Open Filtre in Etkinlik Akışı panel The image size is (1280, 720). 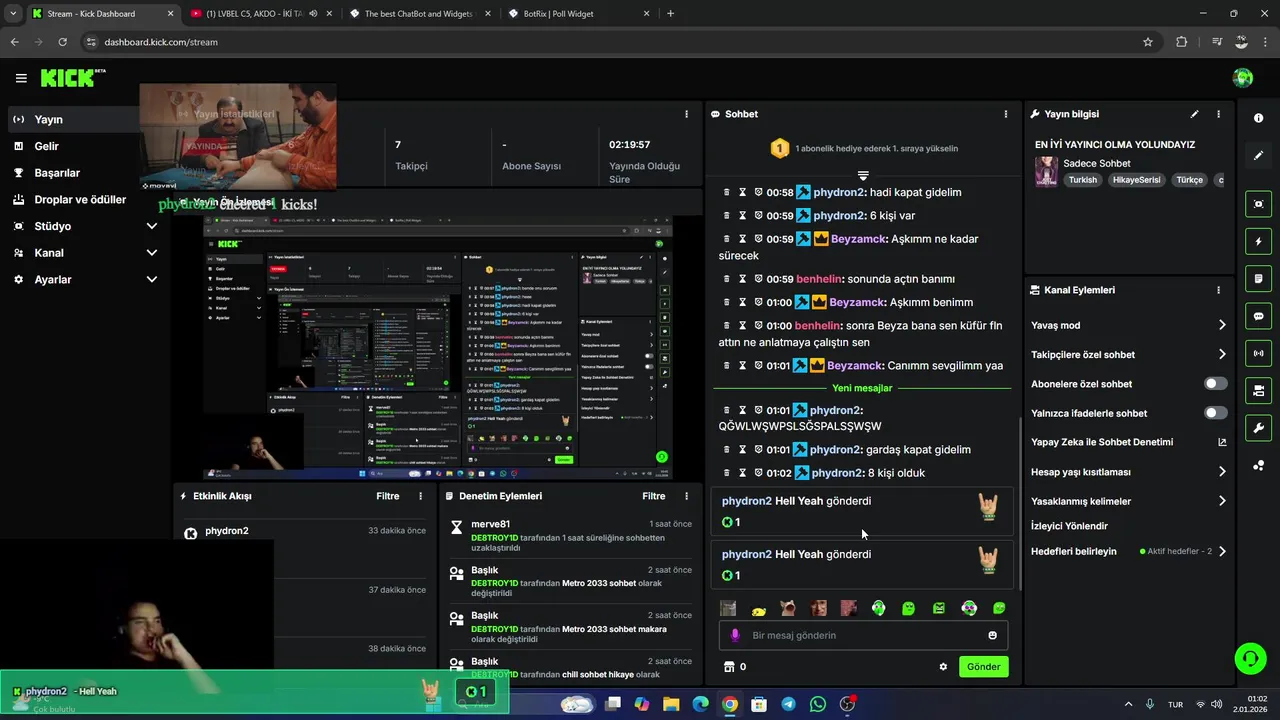click(388, 496)
